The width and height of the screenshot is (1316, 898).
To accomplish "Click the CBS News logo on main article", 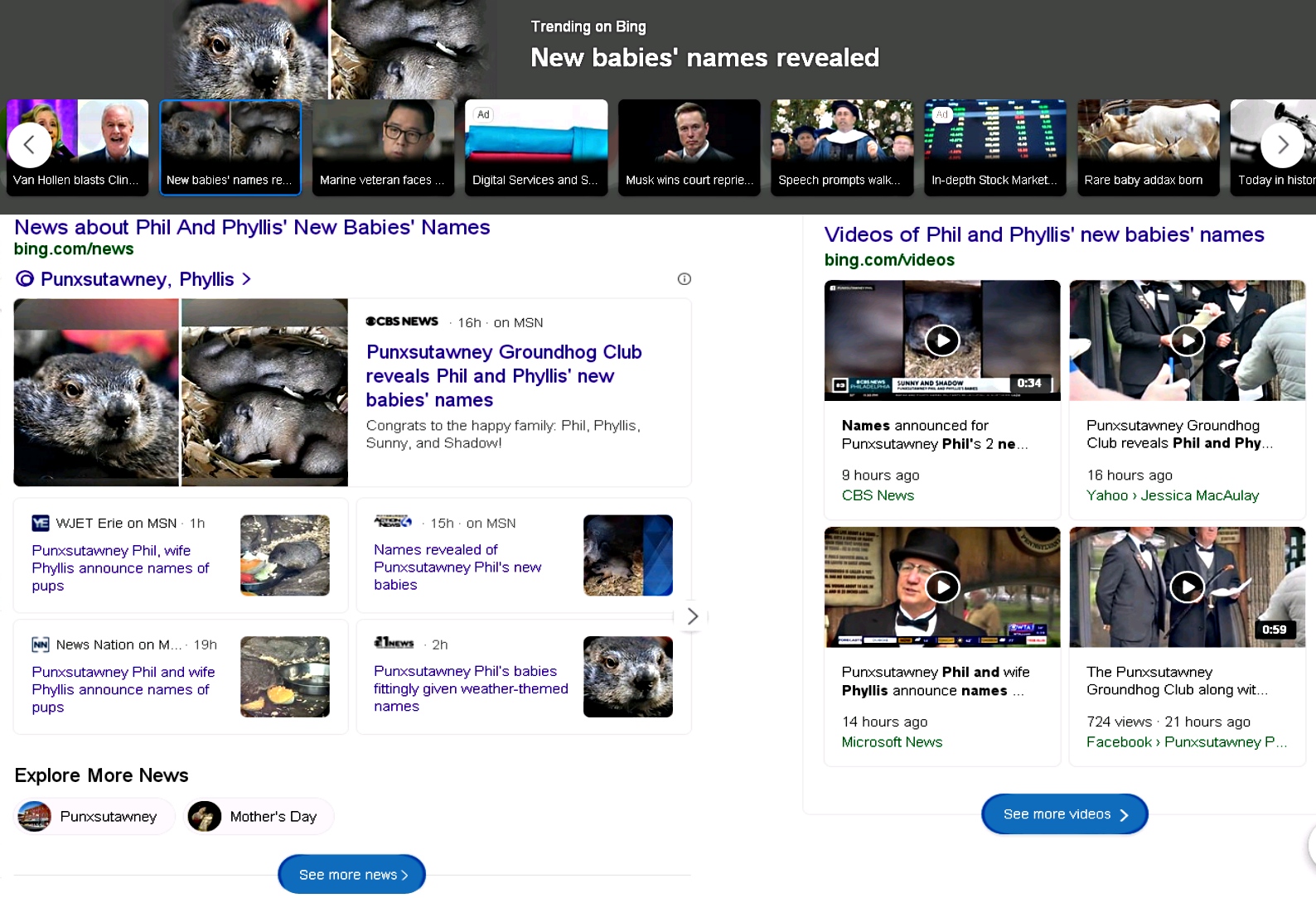I will (x=402, y=321).
